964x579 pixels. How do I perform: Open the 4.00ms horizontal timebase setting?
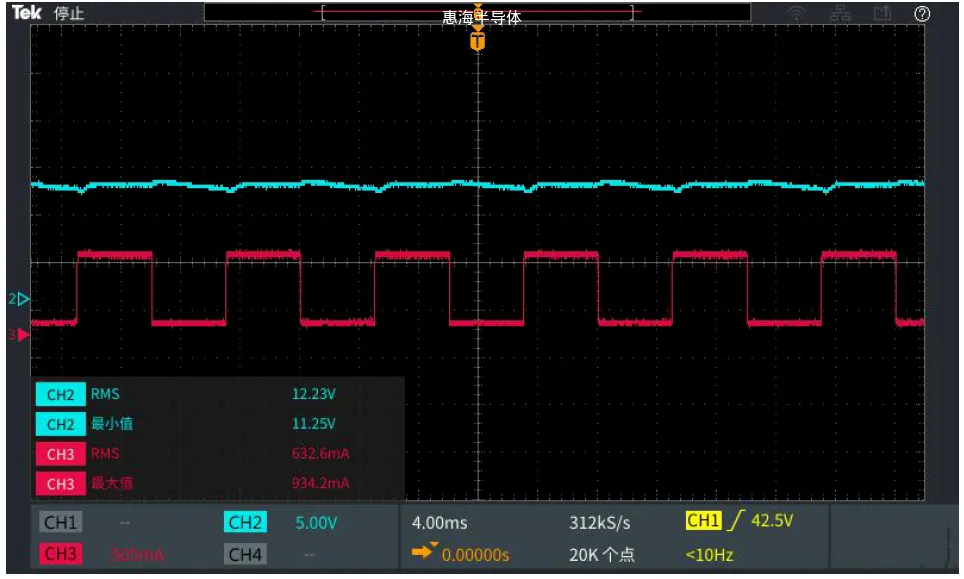click(x=439, y=523)
